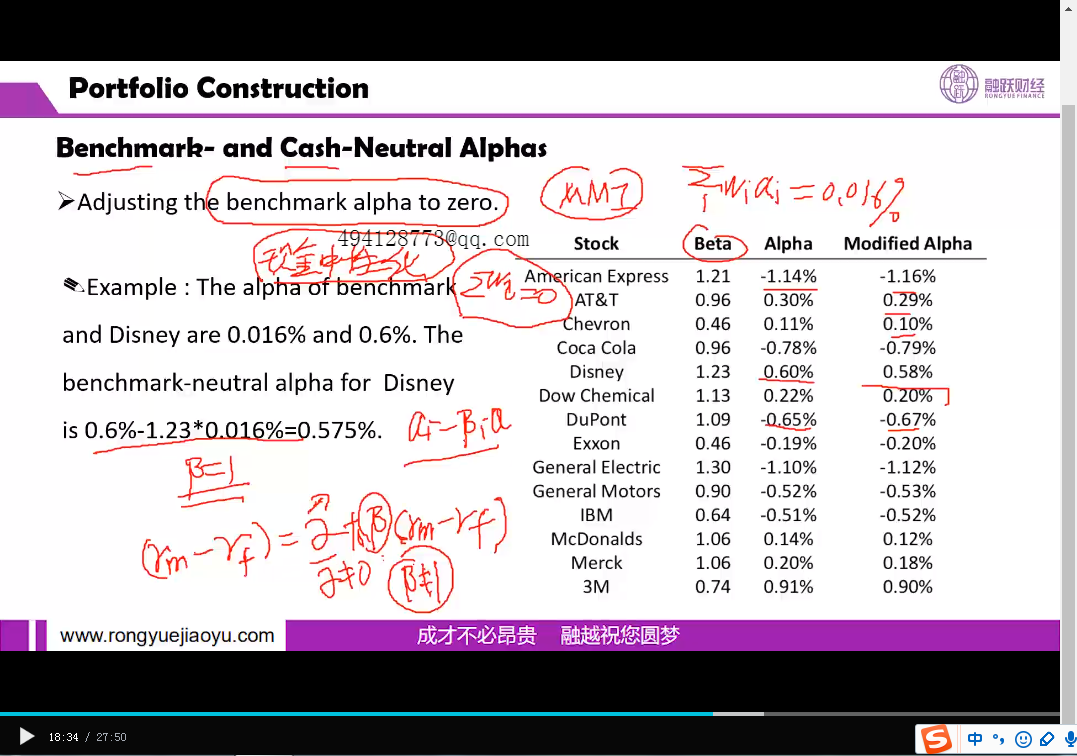The width and height of the screenshot is (1077, 756).
Task: Seek using the video progress bar
Action: 530,714
